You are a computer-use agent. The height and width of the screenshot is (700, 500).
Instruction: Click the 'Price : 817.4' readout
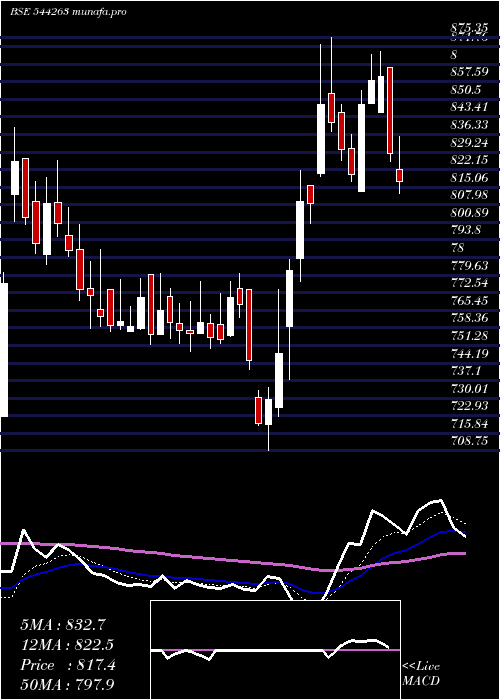(68, 665)
